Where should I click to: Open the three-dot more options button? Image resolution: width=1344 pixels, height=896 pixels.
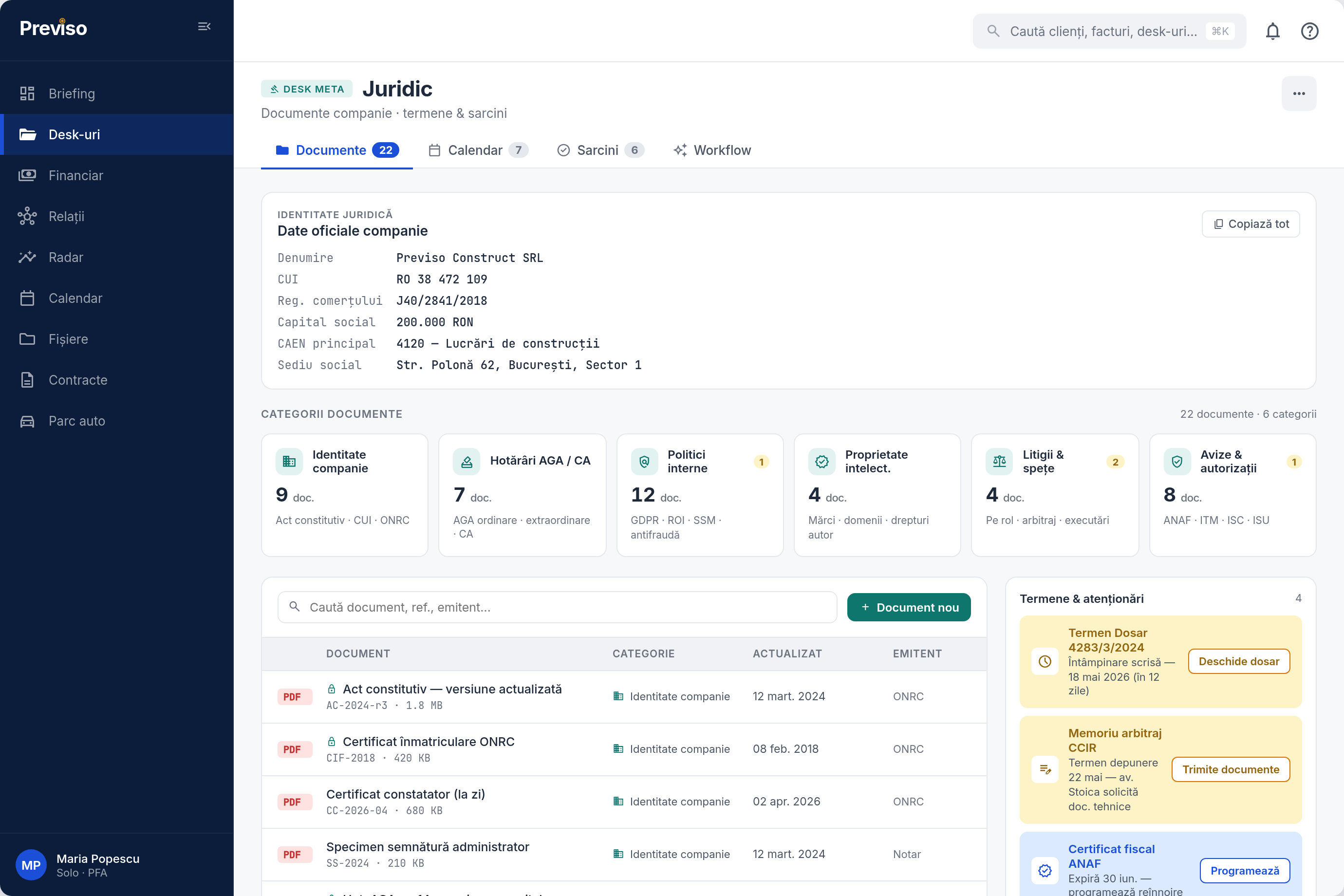(x=1298, y=93)
